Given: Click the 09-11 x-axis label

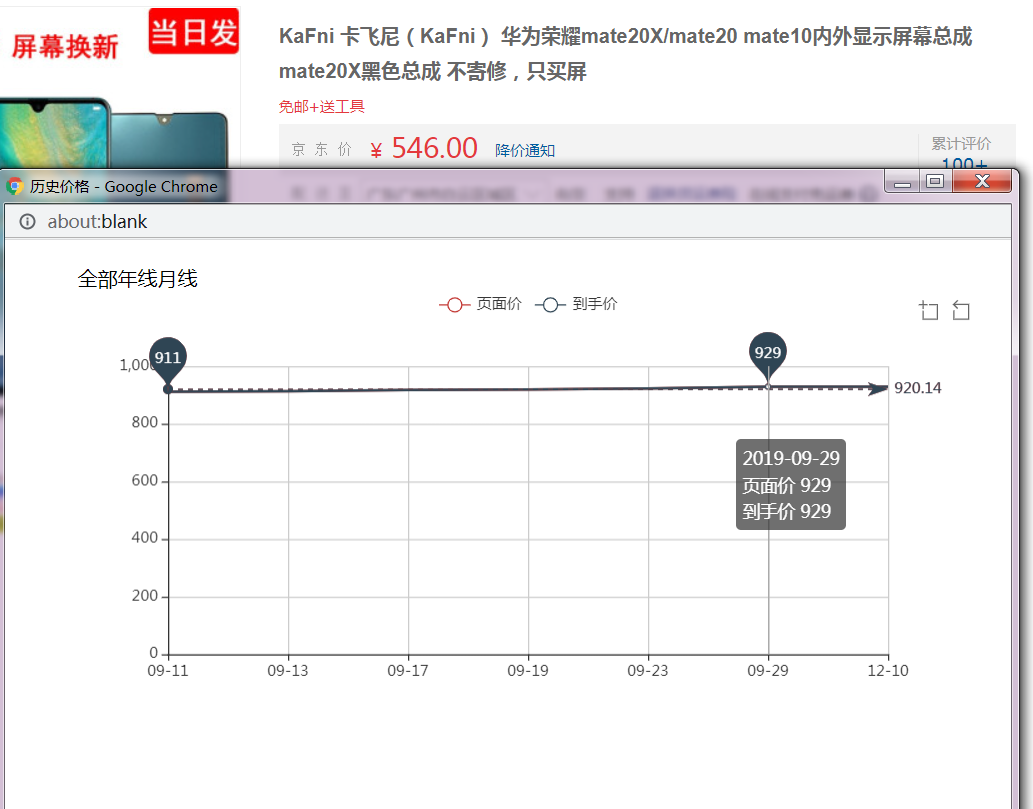Looking at the screenshot, I should point(168,671).
